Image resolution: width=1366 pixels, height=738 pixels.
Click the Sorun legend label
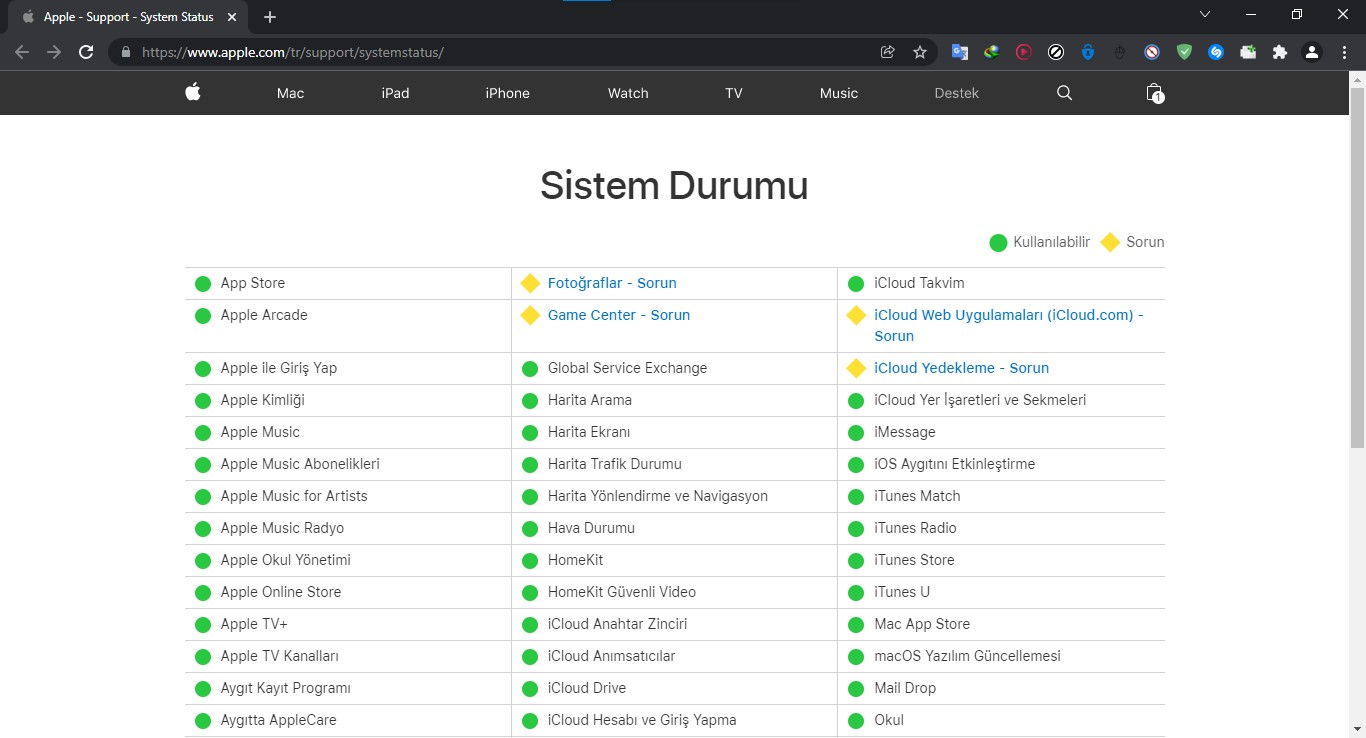pyautogui.click(x=1145, y=242)
